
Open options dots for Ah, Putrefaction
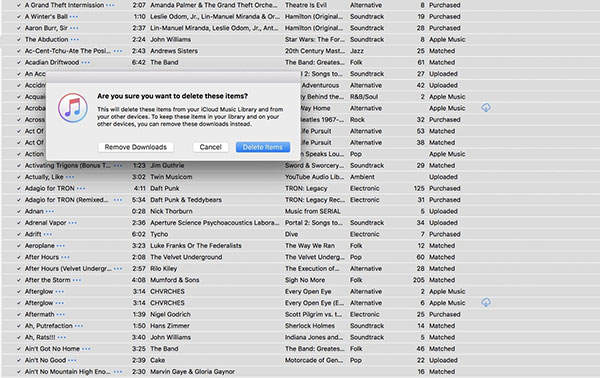(x=79, y=326)
